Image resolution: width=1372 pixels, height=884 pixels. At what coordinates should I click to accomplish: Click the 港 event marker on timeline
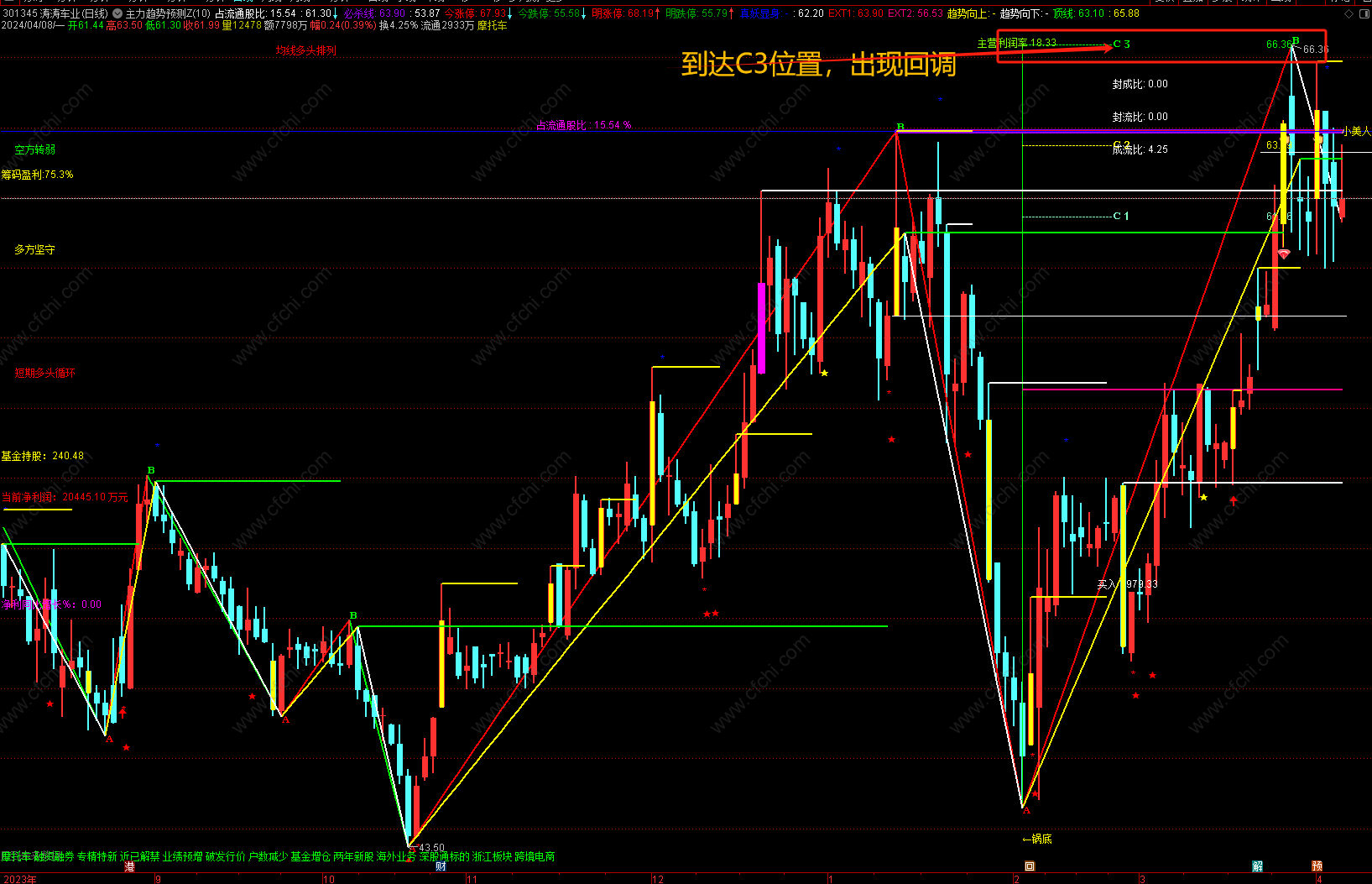click(x=129, y=867)
